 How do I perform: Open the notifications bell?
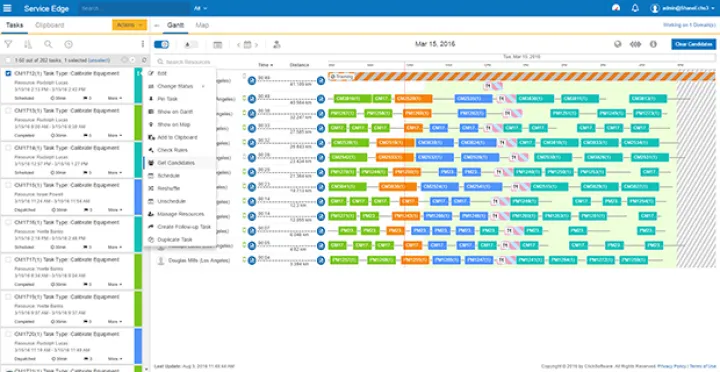[x=635, y=8]
